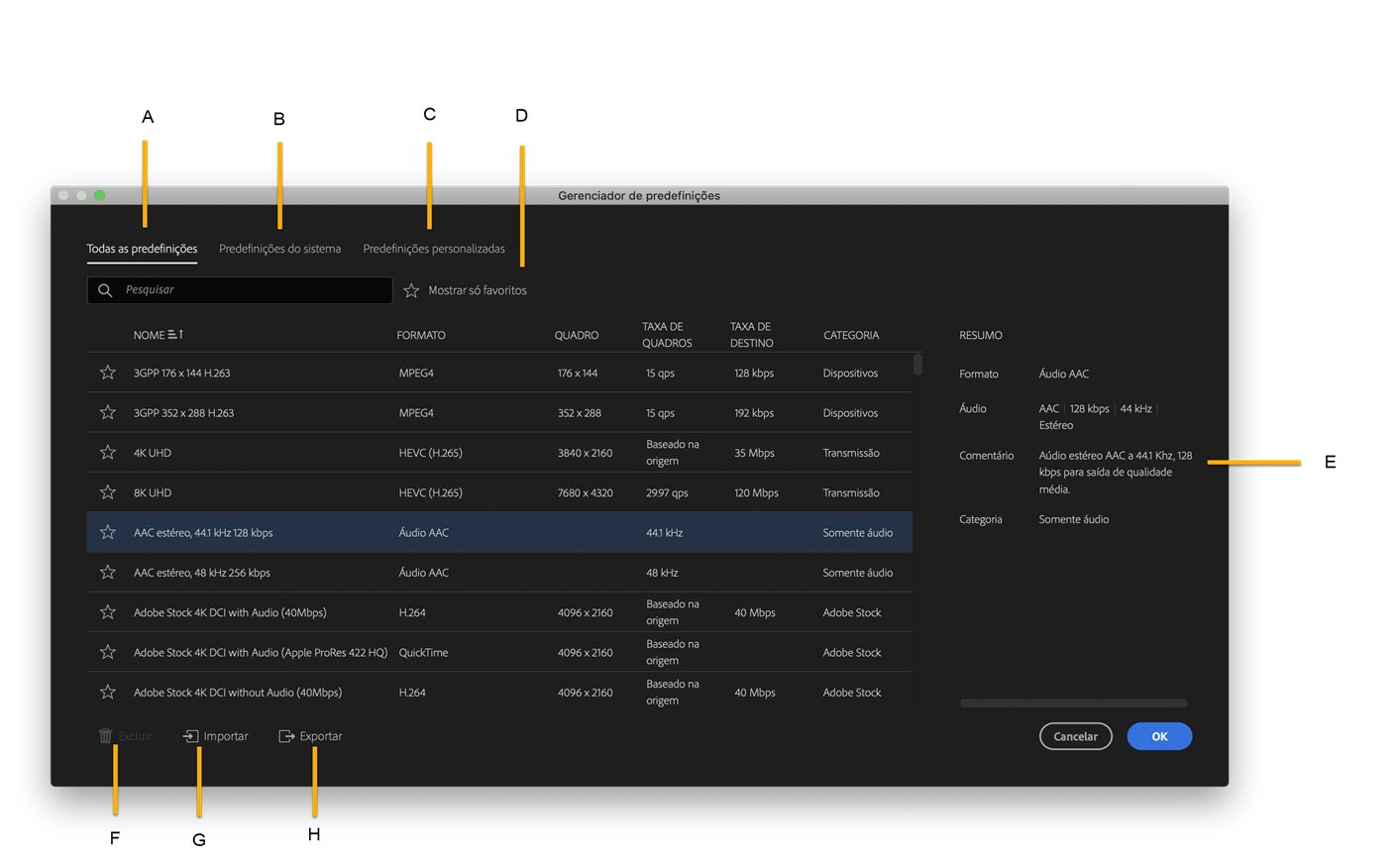The image size is (1400, 863).
Task: Click the presets list vertical scrollbar
Action: 917,365
